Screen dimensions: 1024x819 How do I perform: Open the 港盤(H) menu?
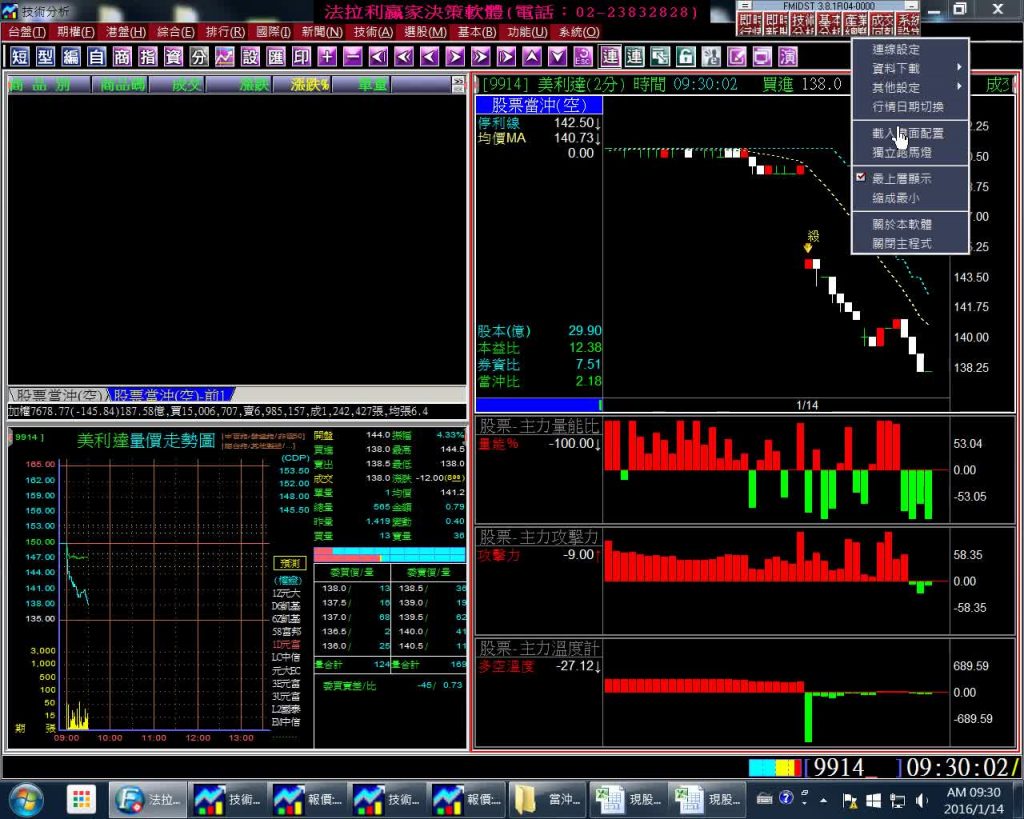(x=126, y=32)
